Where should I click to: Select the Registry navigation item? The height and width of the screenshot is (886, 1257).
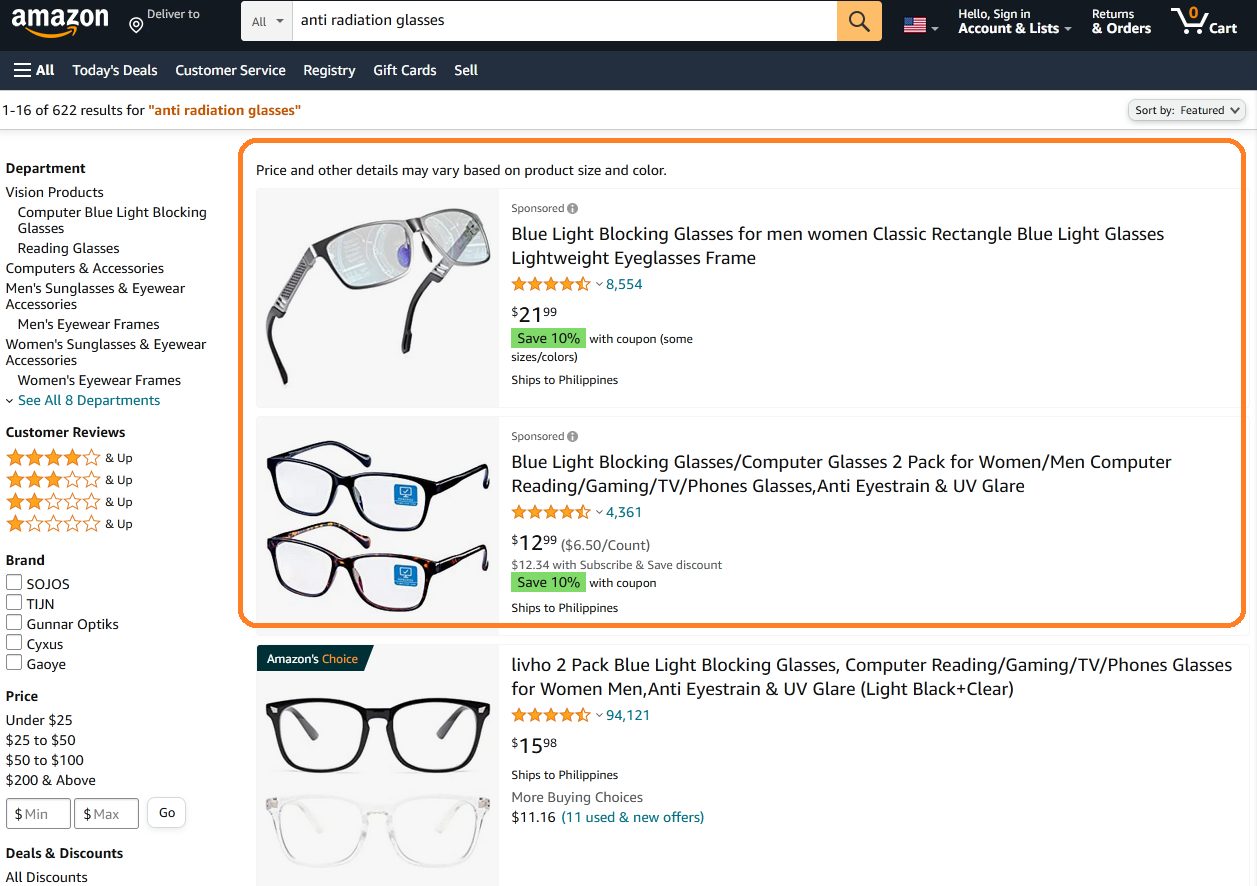tap(329, 70)
